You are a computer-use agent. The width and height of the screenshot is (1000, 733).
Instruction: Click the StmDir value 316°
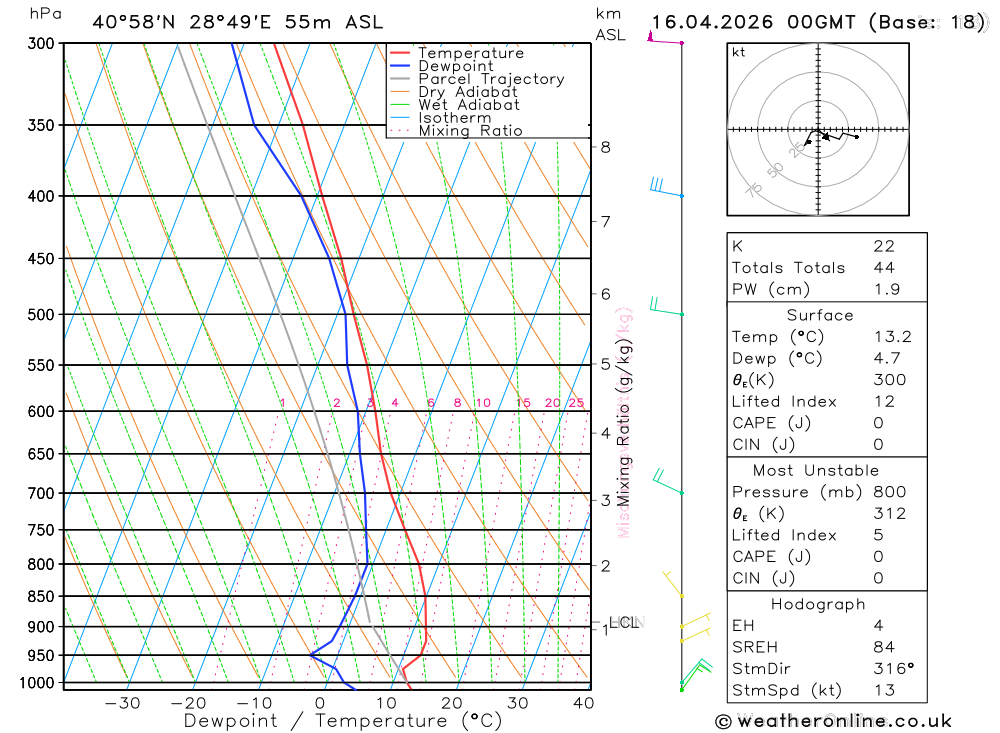(x=893, y=669)
